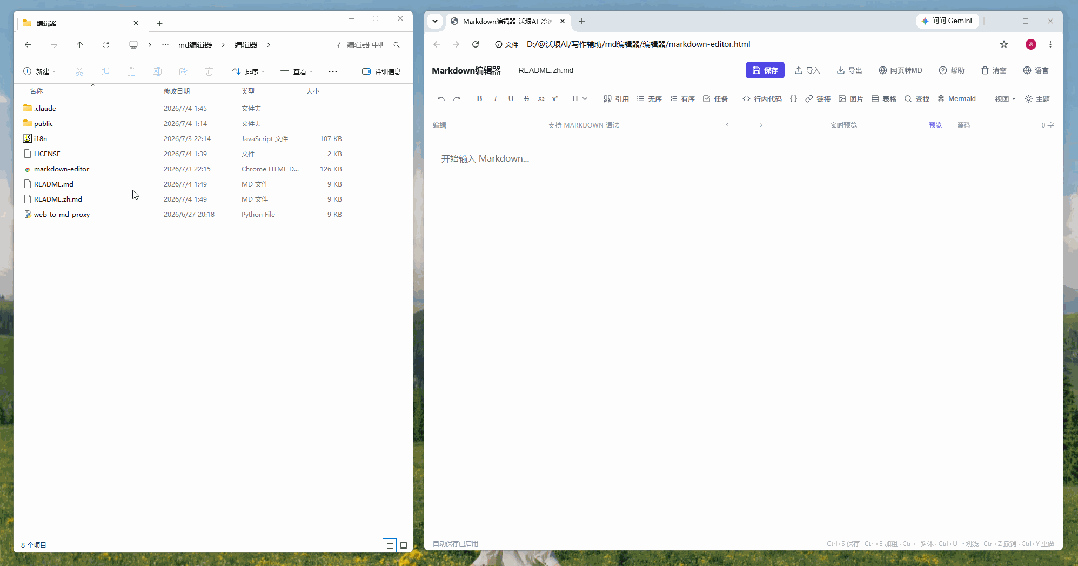Image resolution: width=1078 pixels, height=566 pixels.
Task: Insert a table via table icon
Action: tap(884, 99)
